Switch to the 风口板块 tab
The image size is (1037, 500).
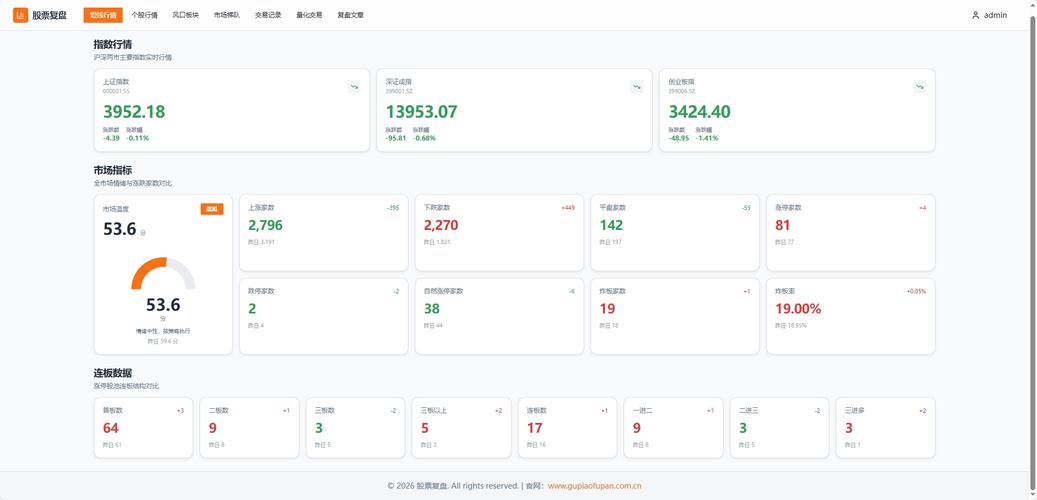(x=185, y=15)
